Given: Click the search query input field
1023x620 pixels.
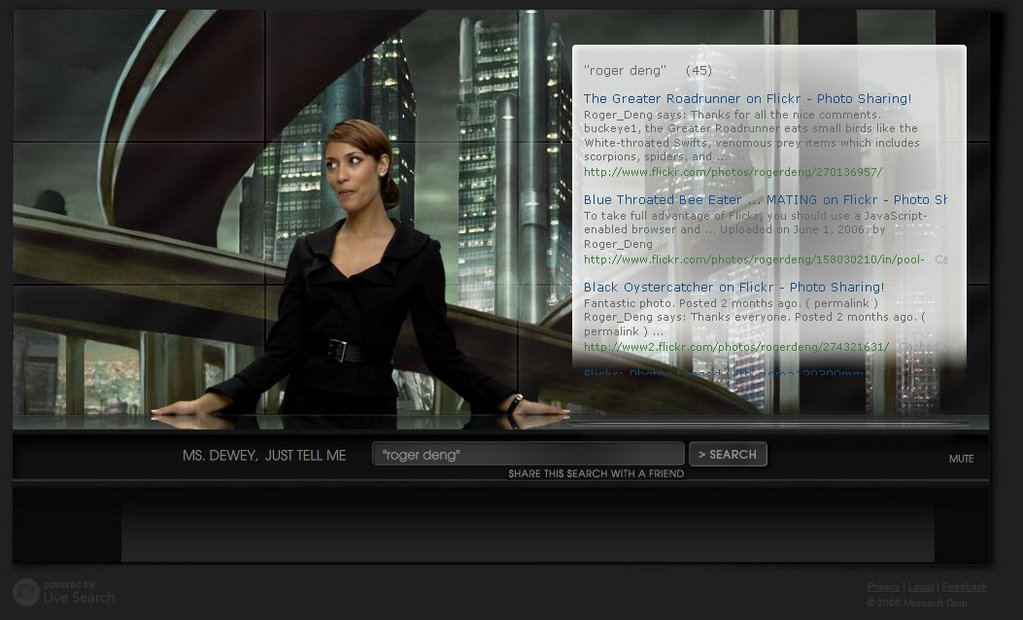Looking at the screenshot, I should [528, 454].
